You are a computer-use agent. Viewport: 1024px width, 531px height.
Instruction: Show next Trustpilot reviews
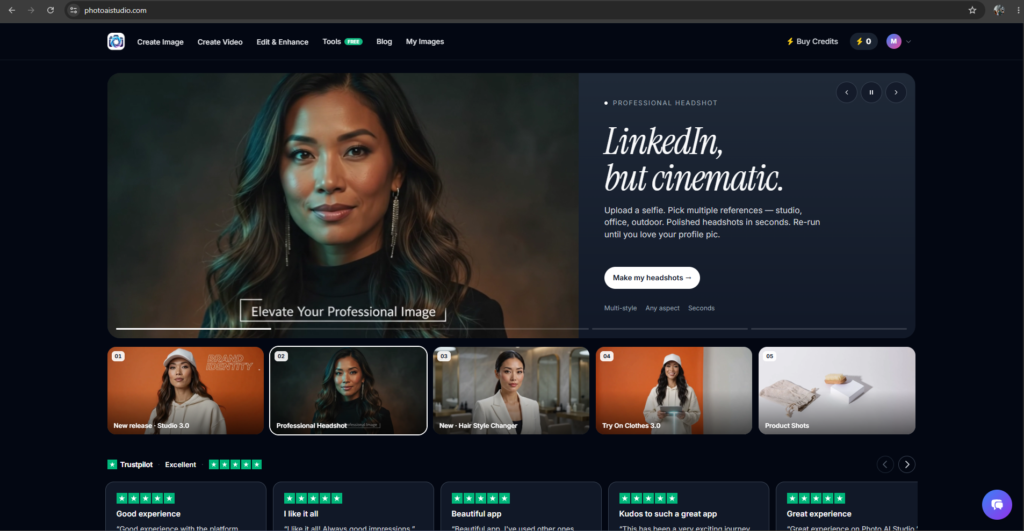point(906,464)
